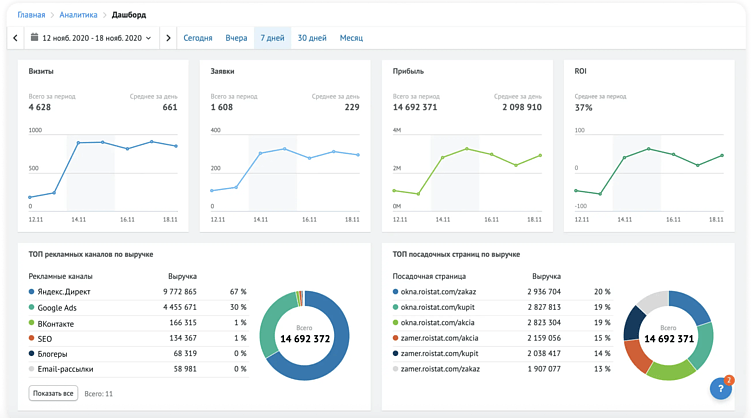This screenshot has height=418, width=751.
Task: Open zamer.roistat.com/akcia landing page entry
Action: pos(442,338)
